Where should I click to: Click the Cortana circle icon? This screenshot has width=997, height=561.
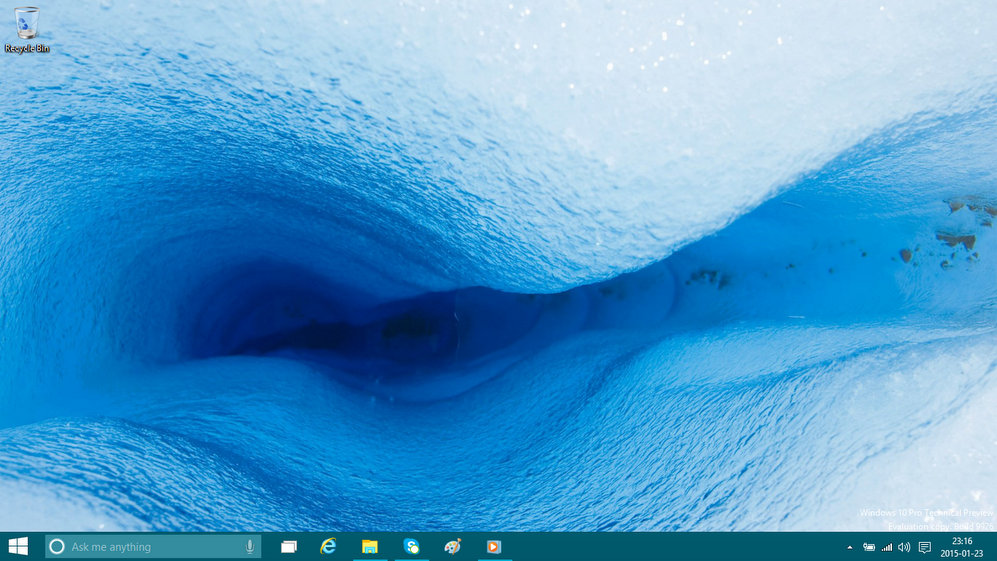coord(57,547)
